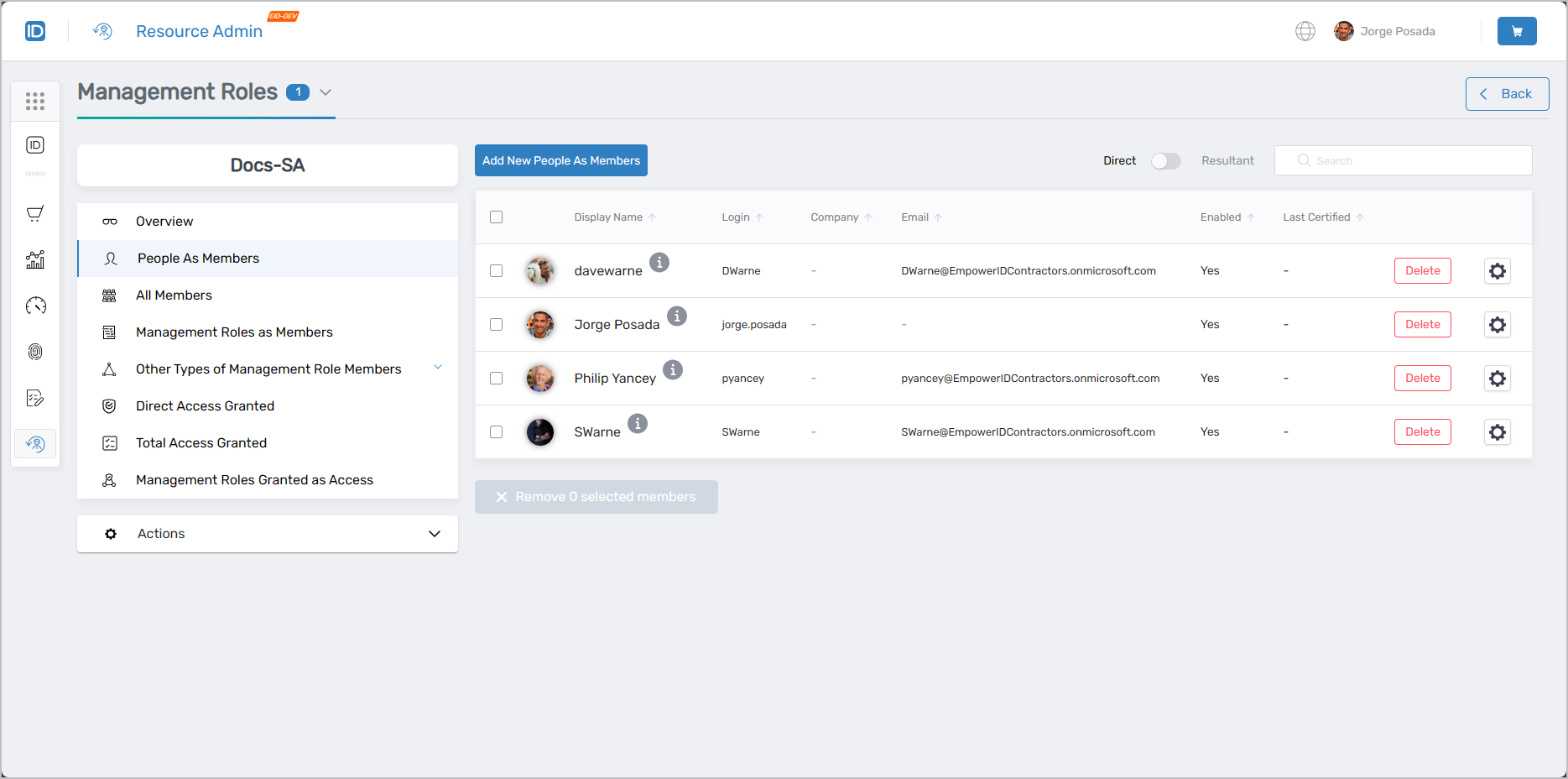Select the header checkbox to select all members
This screenshot has height=779, width=1568.
point(496,217)
